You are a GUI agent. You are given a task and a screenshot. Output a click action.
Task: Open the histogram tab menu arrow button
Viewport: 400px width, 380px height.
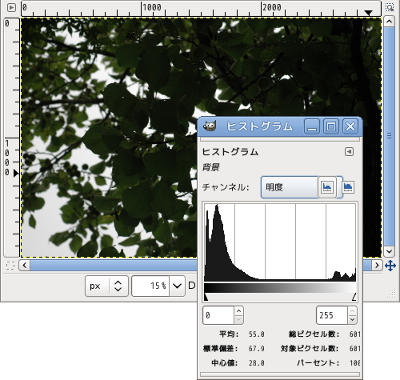[349, 152]
